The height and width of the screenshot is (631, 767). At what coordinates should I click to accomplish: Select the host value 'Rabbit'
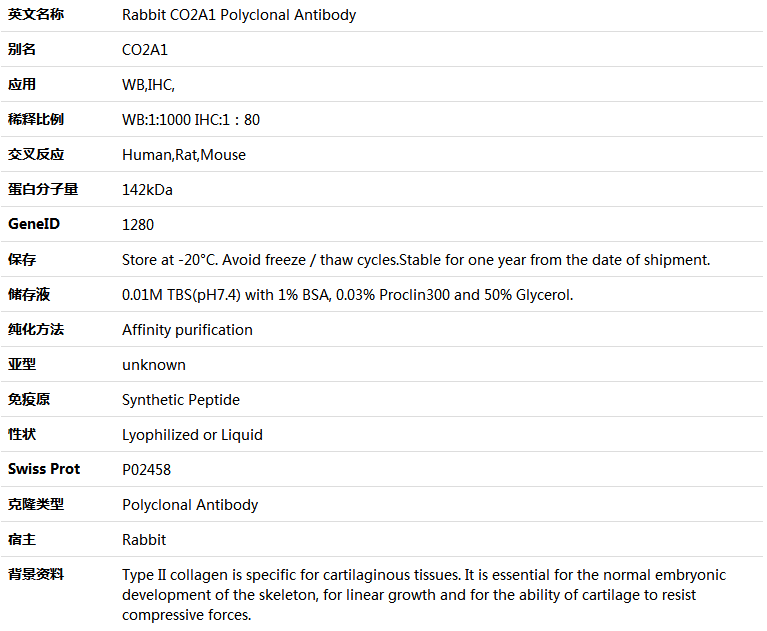[x=144, y=540]
